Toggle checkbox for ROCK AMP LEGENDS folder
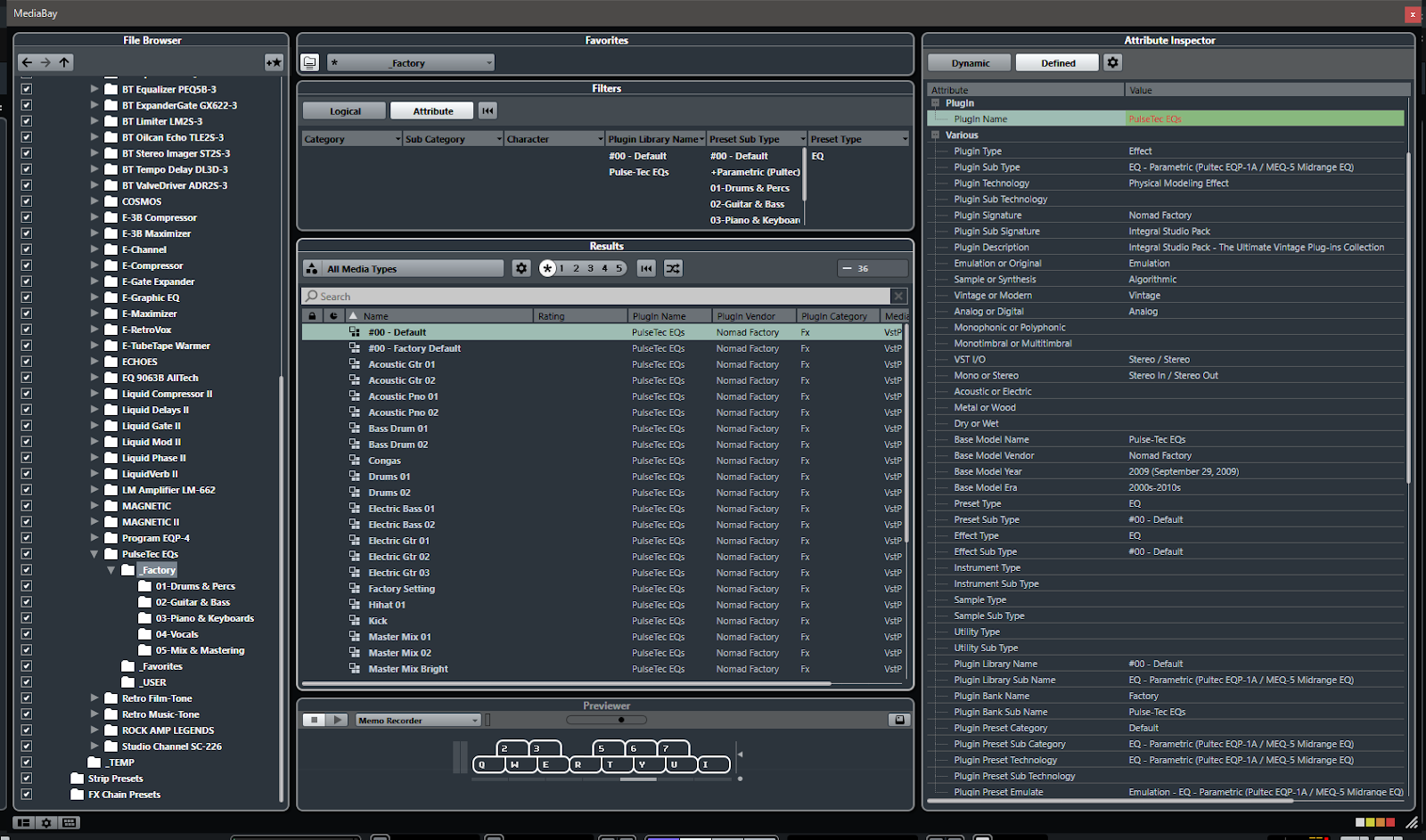This screenshot has height=840, width=1426. tap(27, 730)
